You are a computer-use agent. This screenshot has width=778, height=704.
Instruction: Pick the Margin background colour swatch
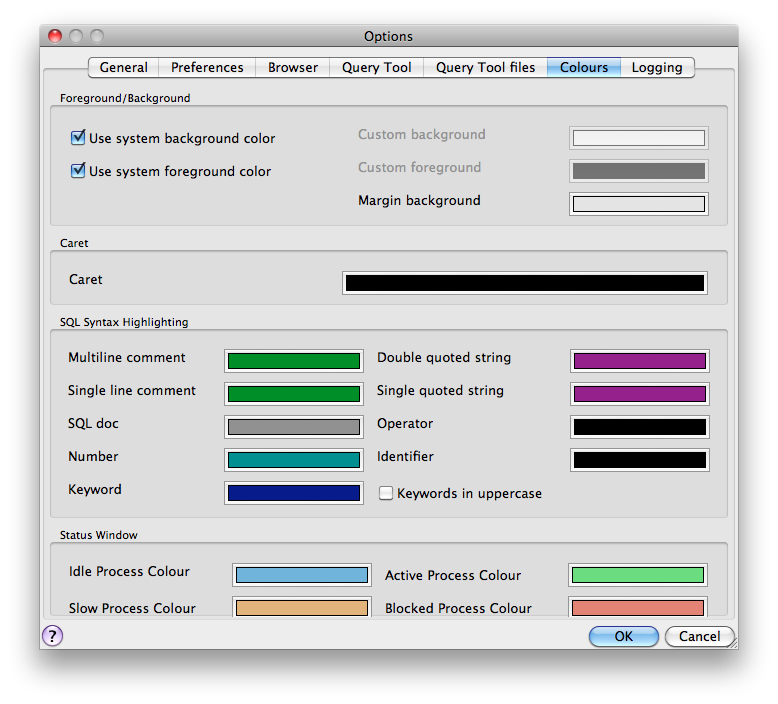tap(638, 204)
